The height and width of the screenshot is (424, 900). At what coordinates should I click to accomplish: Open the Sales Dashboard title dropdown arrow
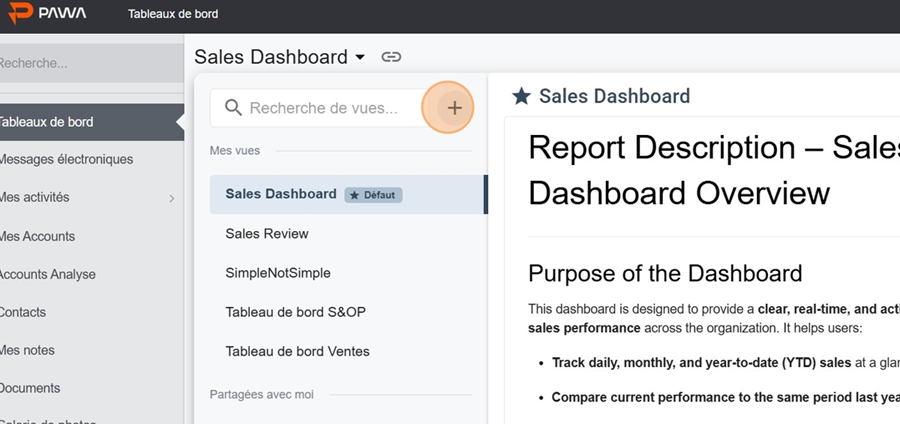click(x=360, y=58)
